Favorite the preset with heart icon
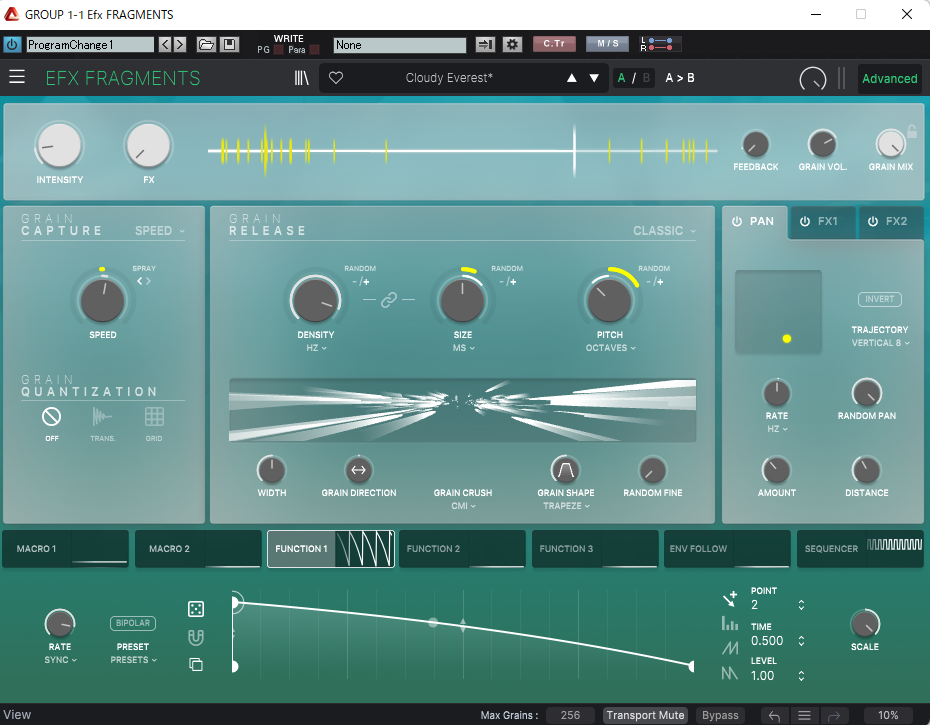This screenshot has width=930, height=725. (x=336, y=78)
